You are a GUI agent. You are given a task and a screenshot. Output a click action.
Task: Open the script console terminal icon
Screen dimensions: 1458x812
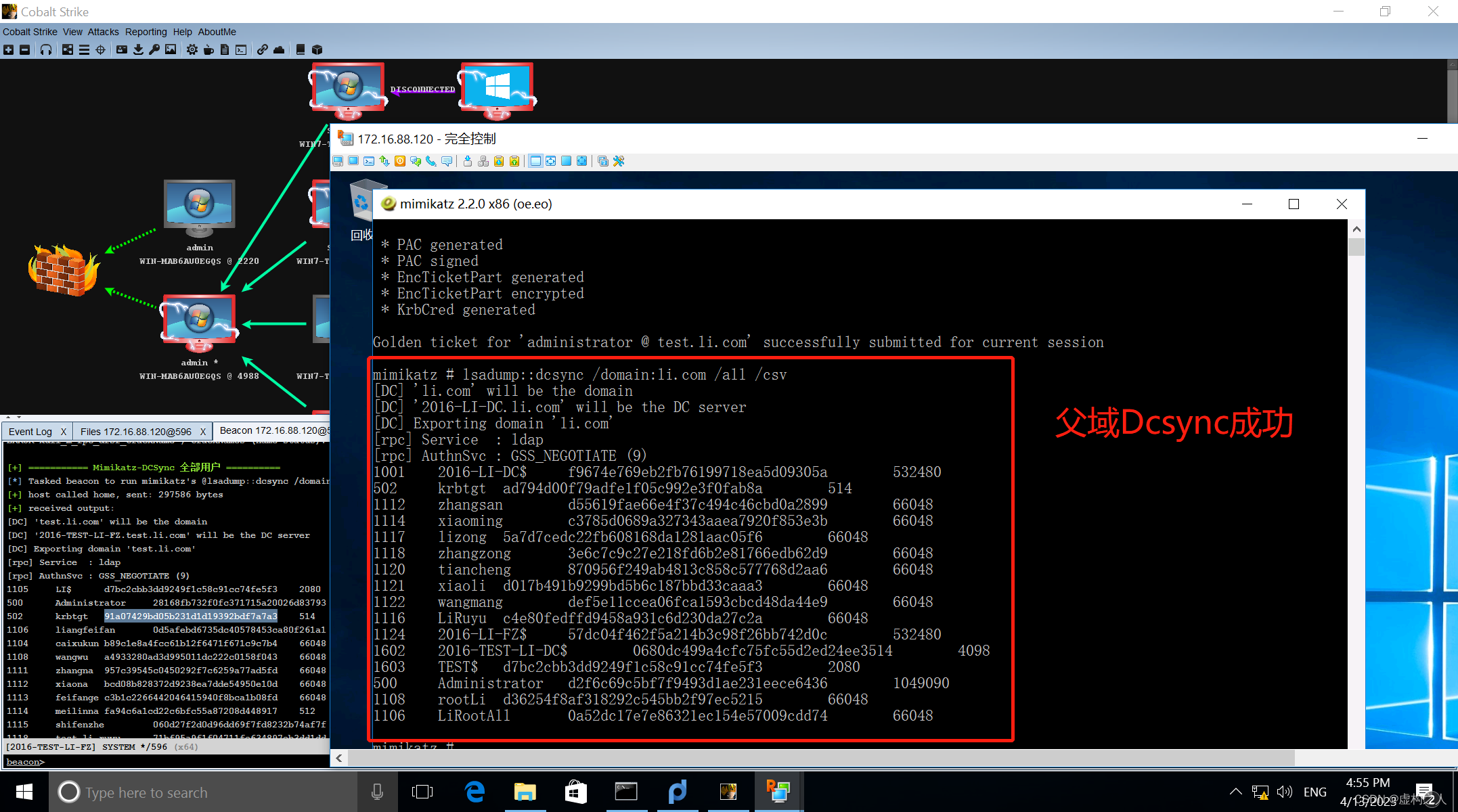(241, 50)
